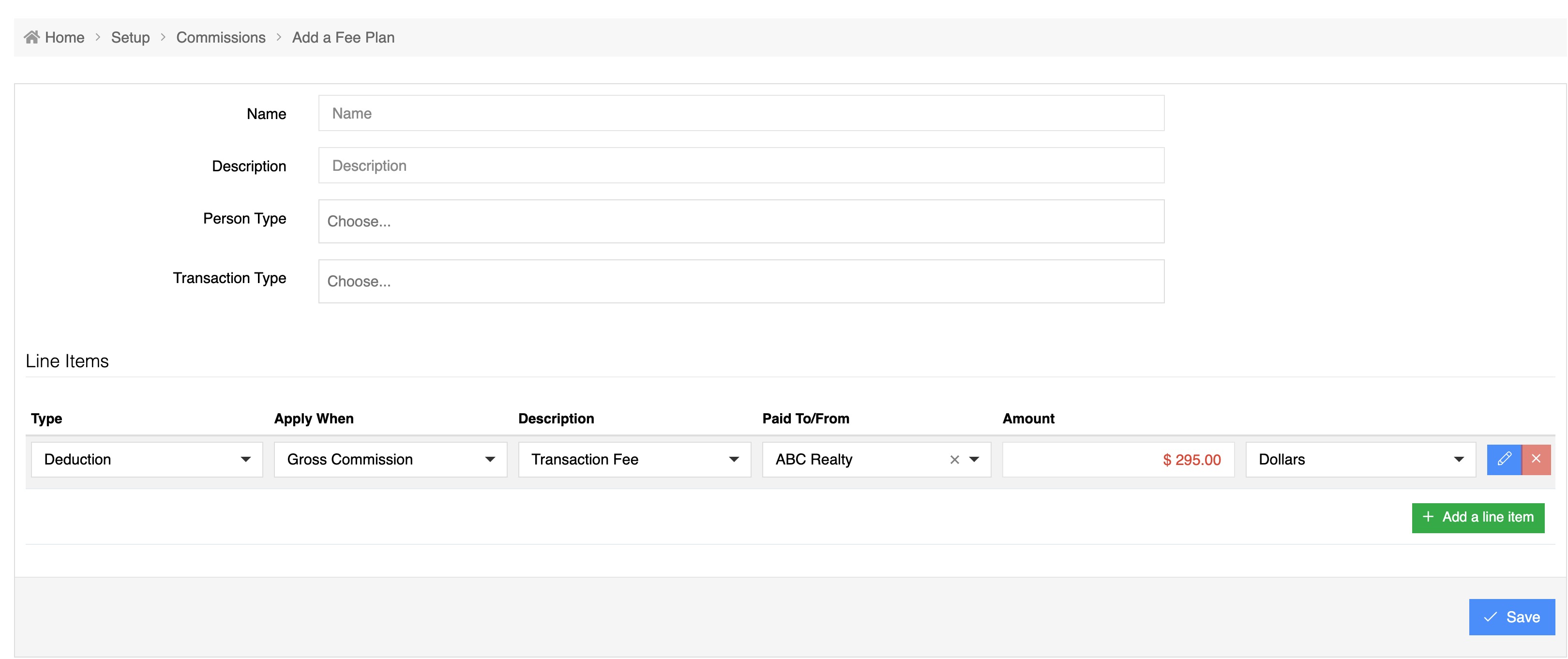Click the checkmark icon on Save

point(1490,617)
